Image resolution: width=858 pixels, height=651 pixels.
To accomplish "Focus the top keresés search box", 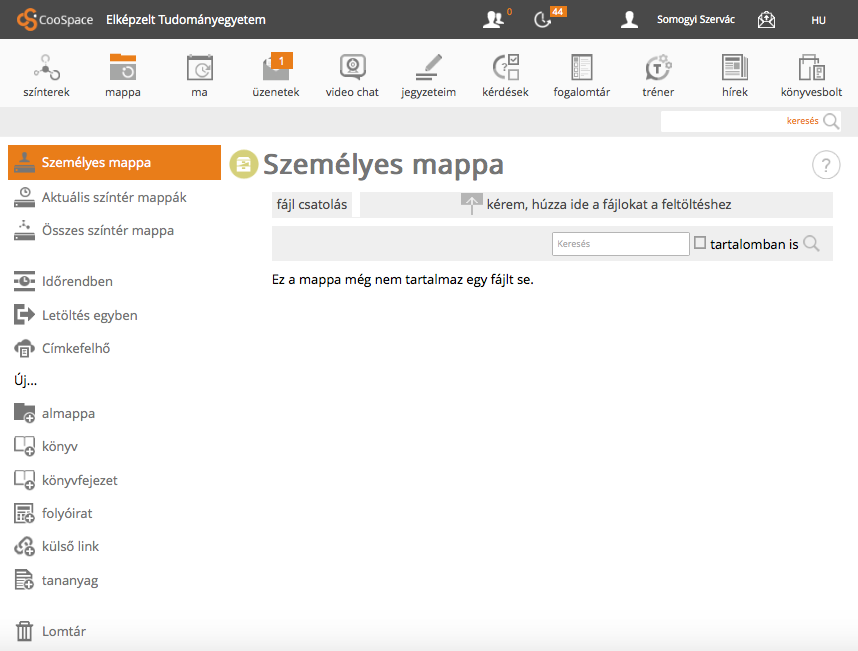I will [741, 121].
